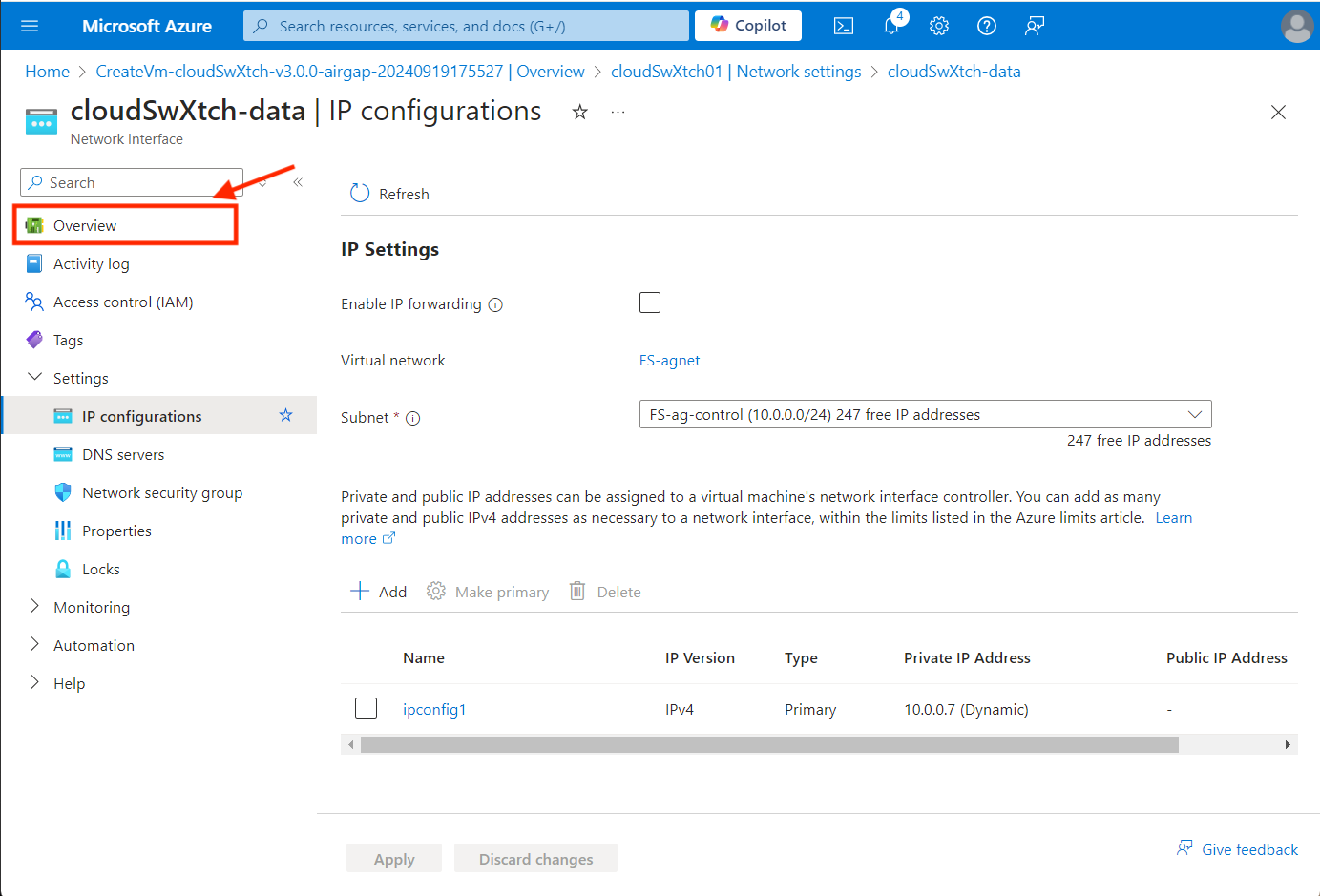View notifications bell with 4 alerts

891,26
